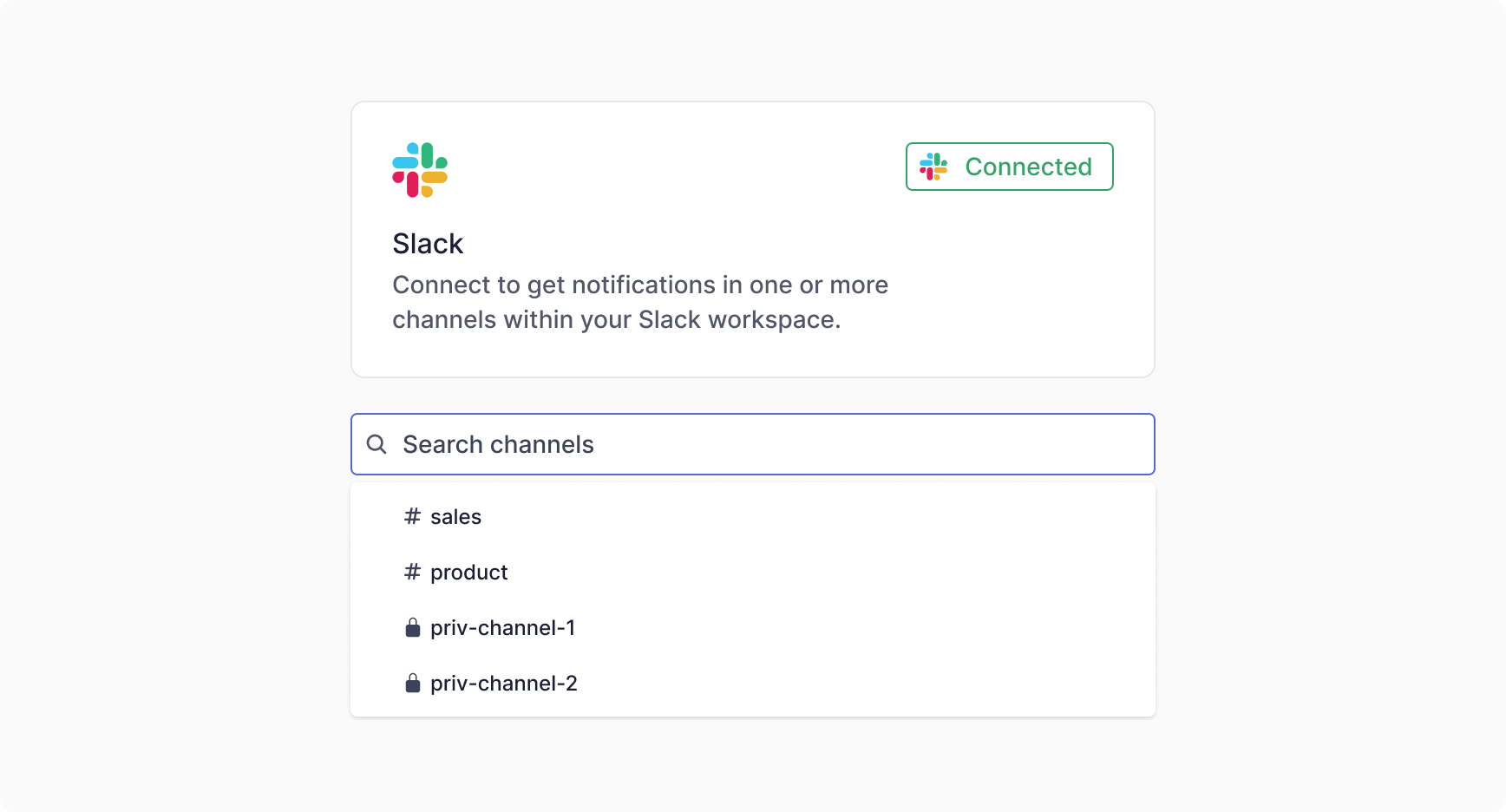Expand the channel suggestions list
This screenshot has width=1506, height=812.
(x=752, y=599)
